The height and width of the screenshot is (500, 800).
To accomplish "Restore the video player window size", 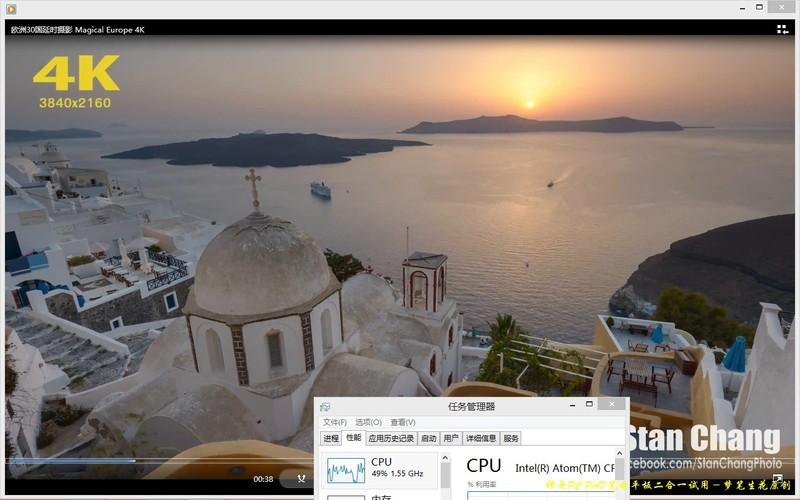I will (759, 7).
